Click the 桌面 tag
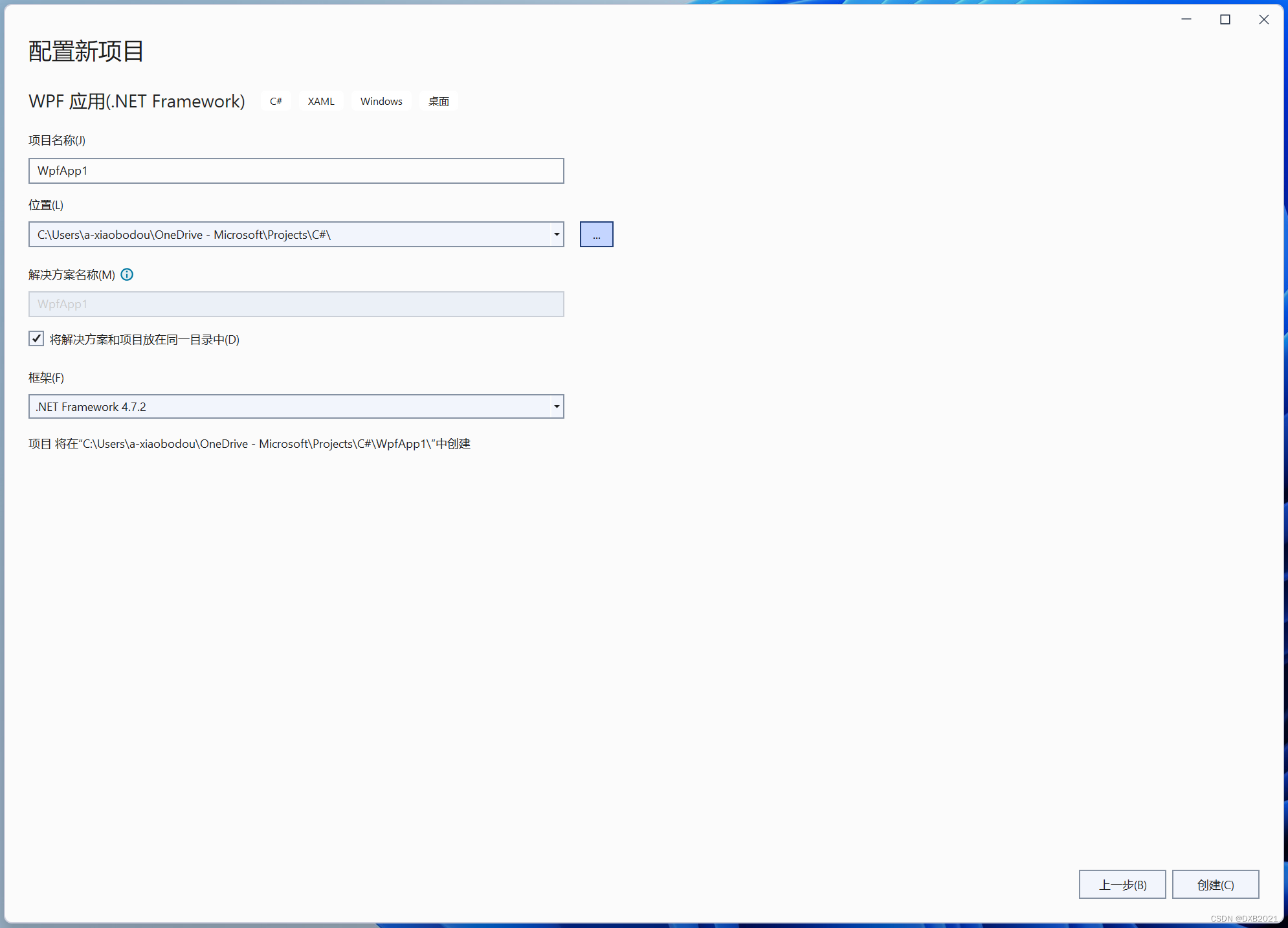The width and height of the screenshot is (1288, 928). 439,101
